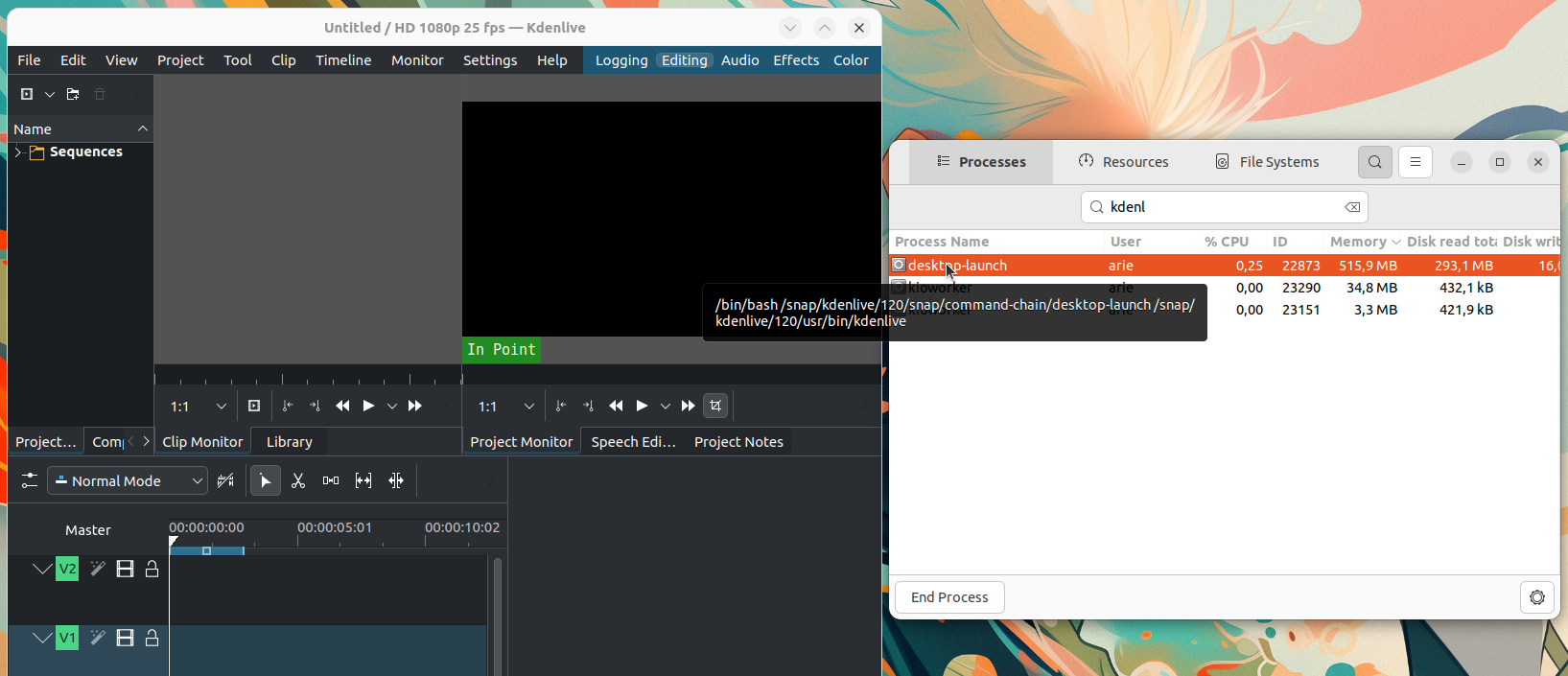Click the timeline settings sliders icon
Screen dimensions: 1568x676
30,480
